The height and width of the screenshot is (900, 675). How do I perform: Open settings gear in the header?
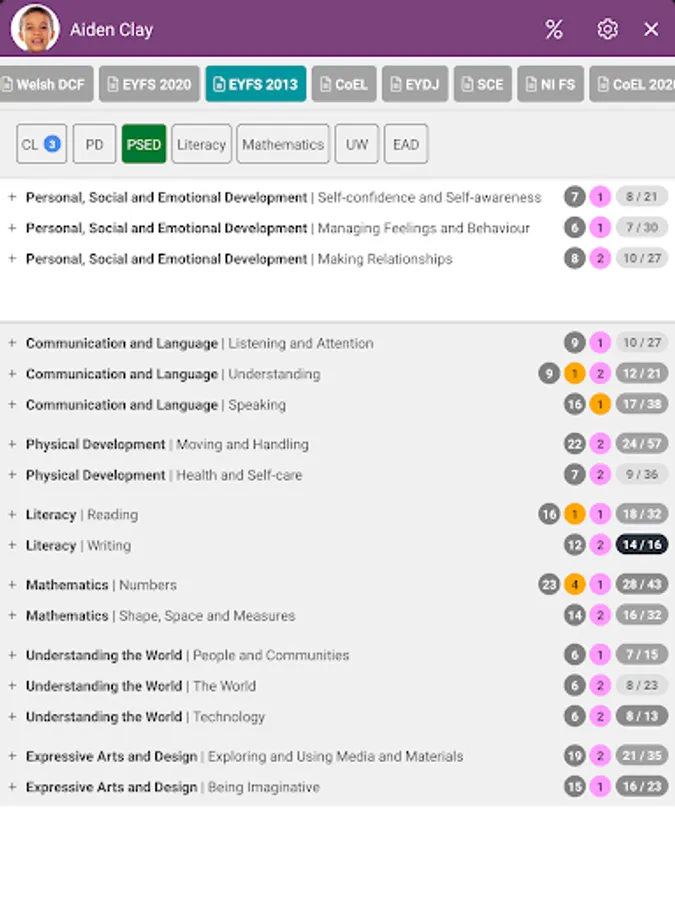pyautogui.click(x=607, y=29)
